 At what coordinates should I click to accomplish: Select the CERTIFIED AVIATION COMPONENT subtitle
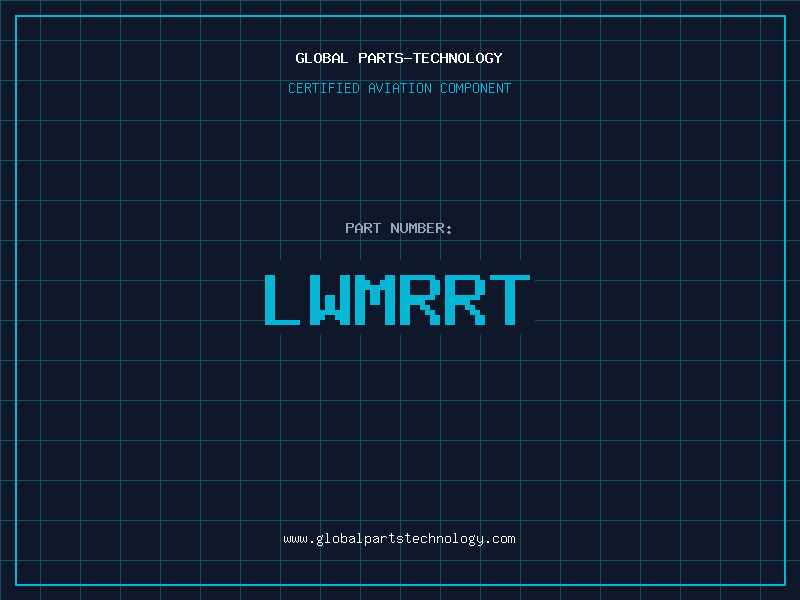coord(399,88)
